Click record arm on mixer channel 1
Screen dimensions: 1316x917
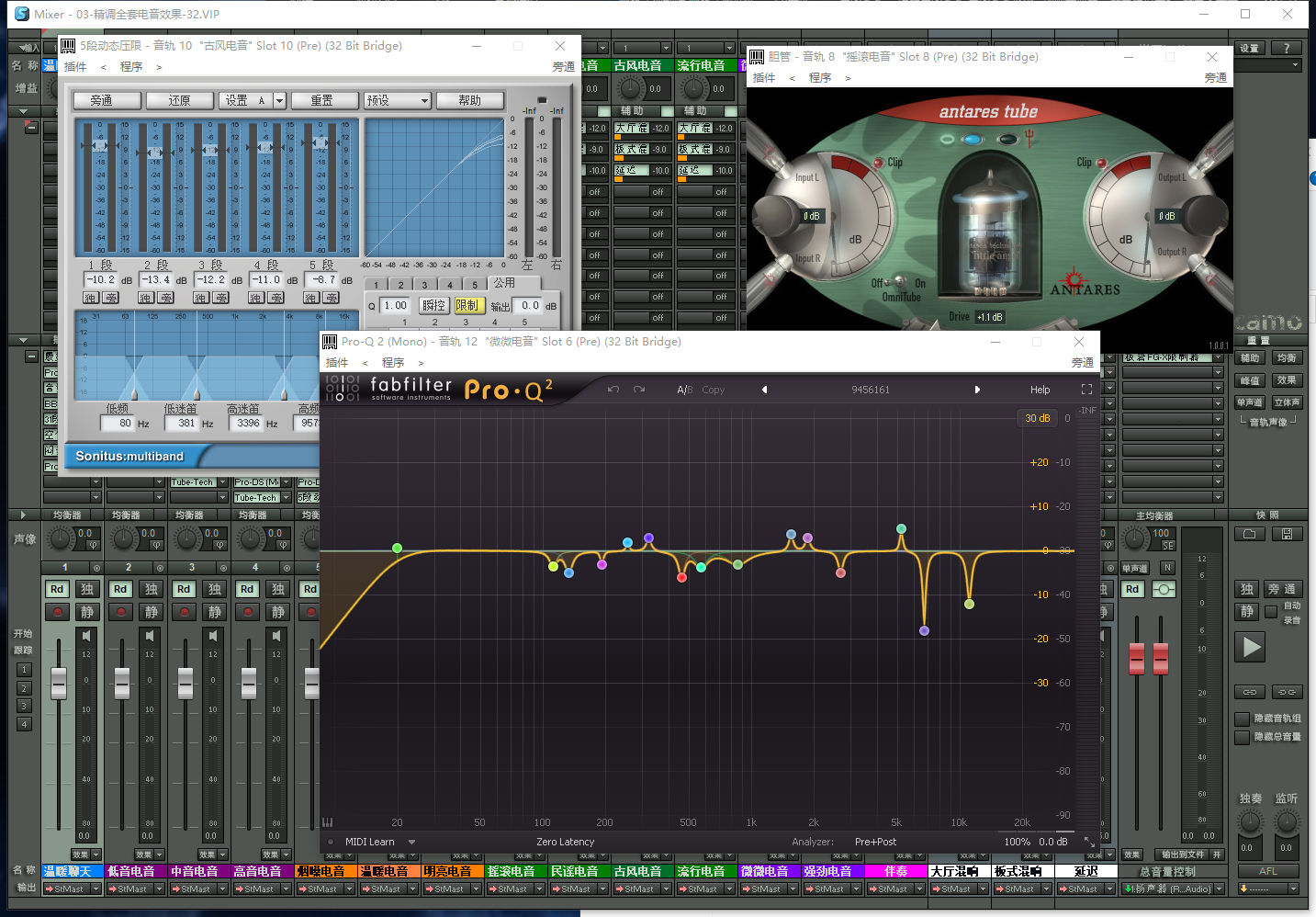point(58,612)
